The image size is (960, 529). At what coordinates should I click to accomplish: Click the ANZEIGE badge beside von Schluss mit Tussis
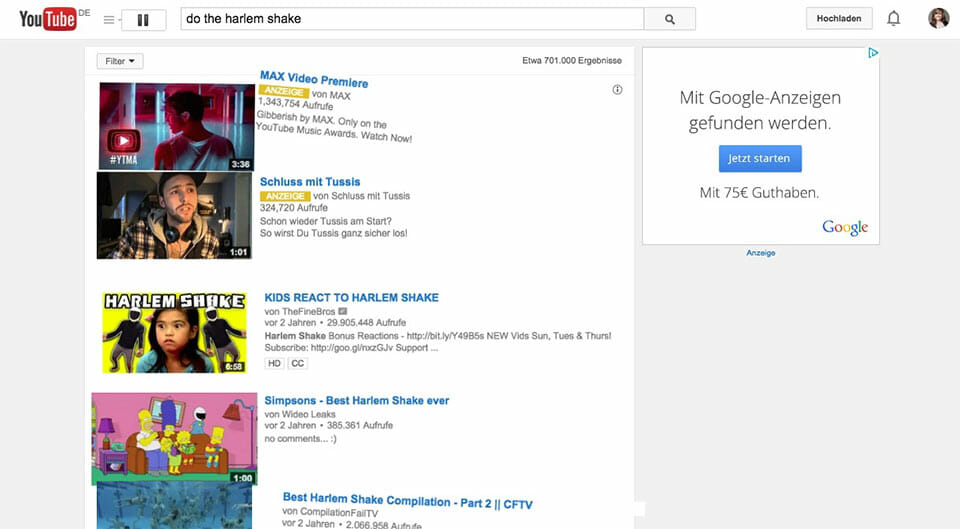pos(285,196)
